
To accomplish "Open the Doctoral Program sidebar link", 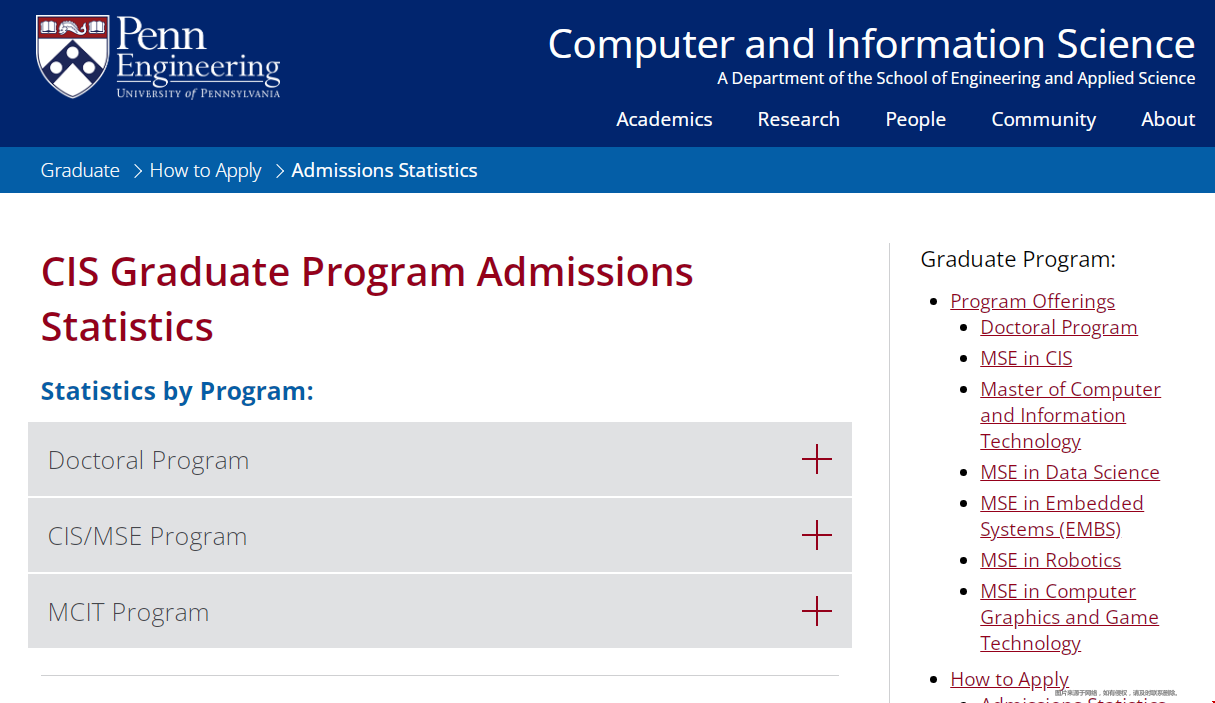I will click(x=1058, y=327).
